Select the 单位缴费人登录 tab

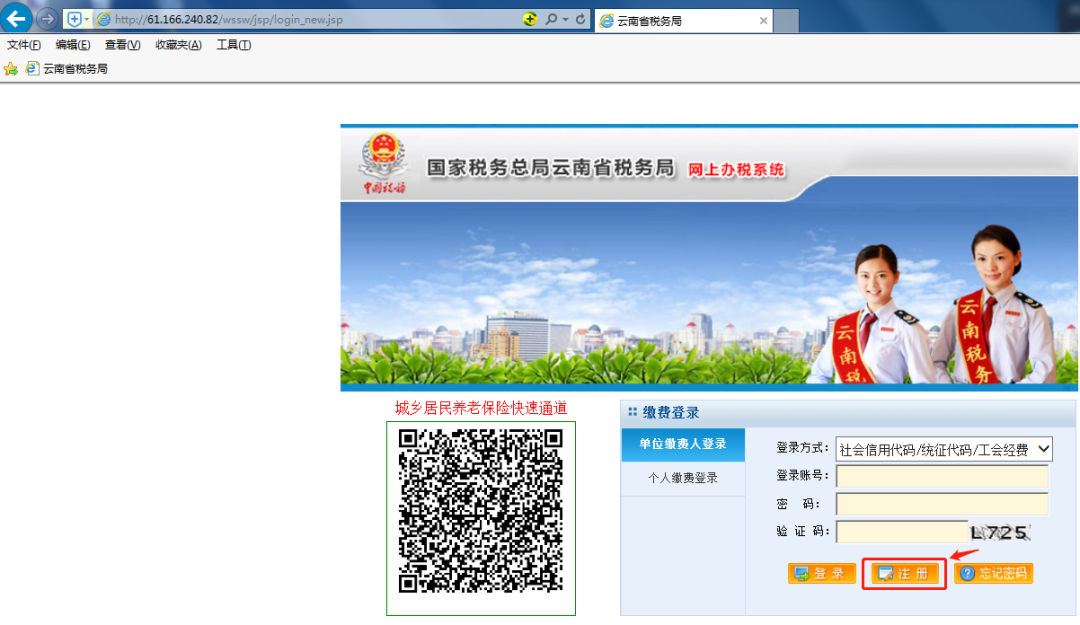click(x=683, y=444)
